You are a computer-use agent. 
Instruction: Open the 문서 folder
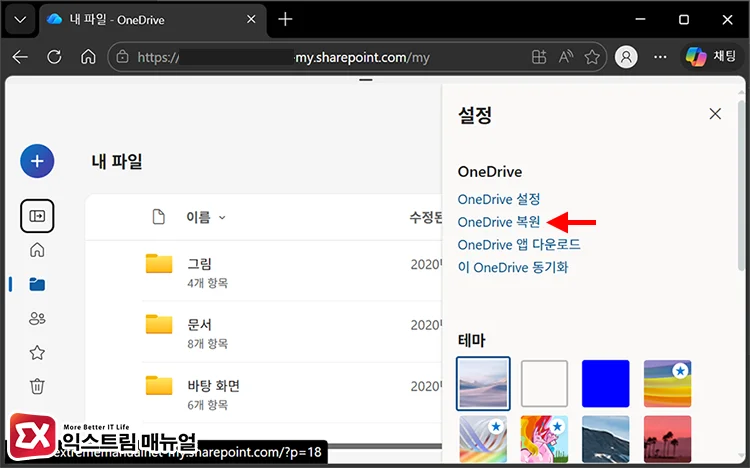199,325
